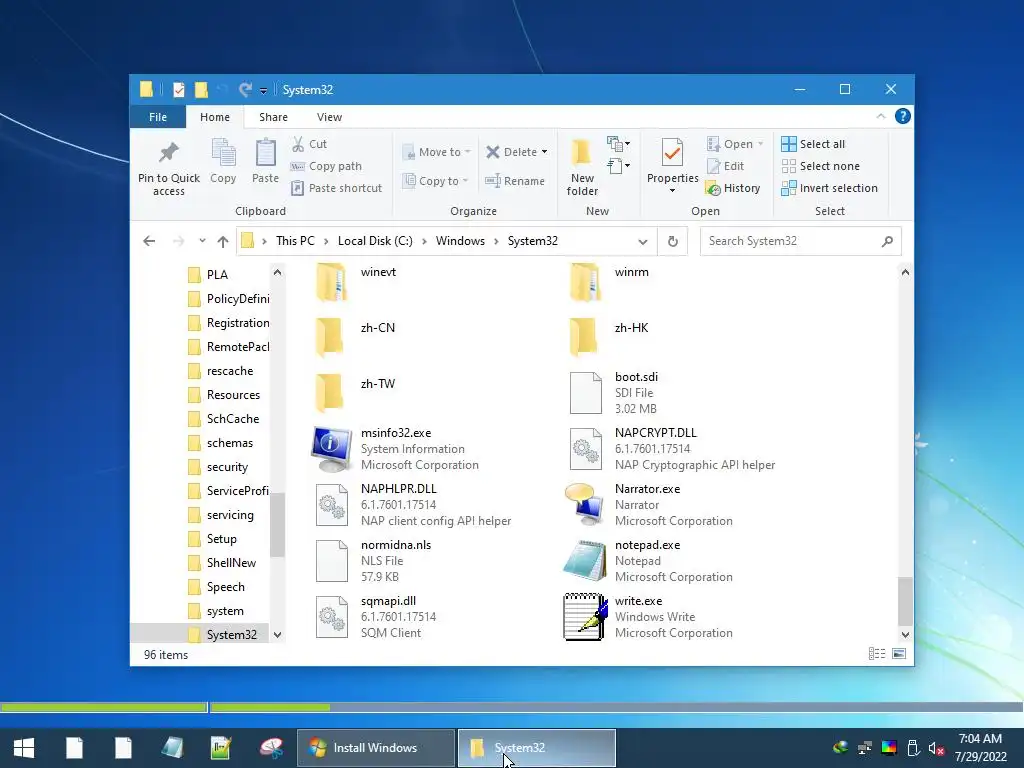Click the search magnifier icon
The width and height of the screenshot is (1024, 768).
(887, 241)
